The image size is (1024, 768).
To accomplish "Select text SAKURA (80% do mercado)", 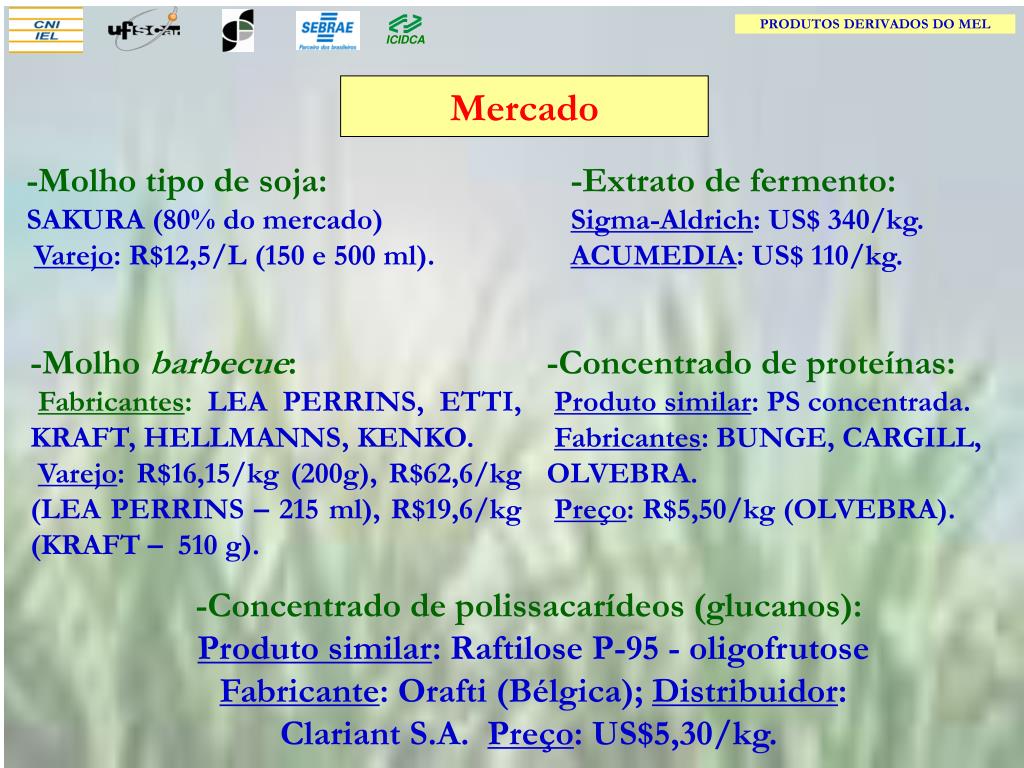I will 204,220.
